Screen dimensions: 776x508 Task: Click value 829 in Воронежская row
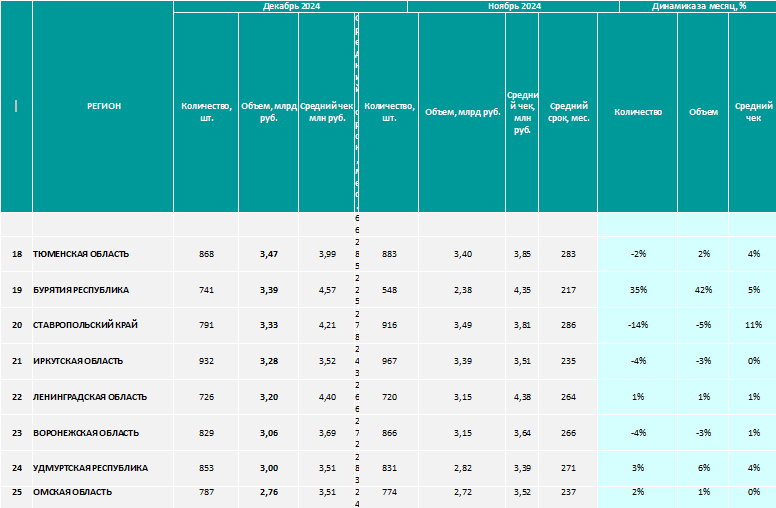pos(206,433)
